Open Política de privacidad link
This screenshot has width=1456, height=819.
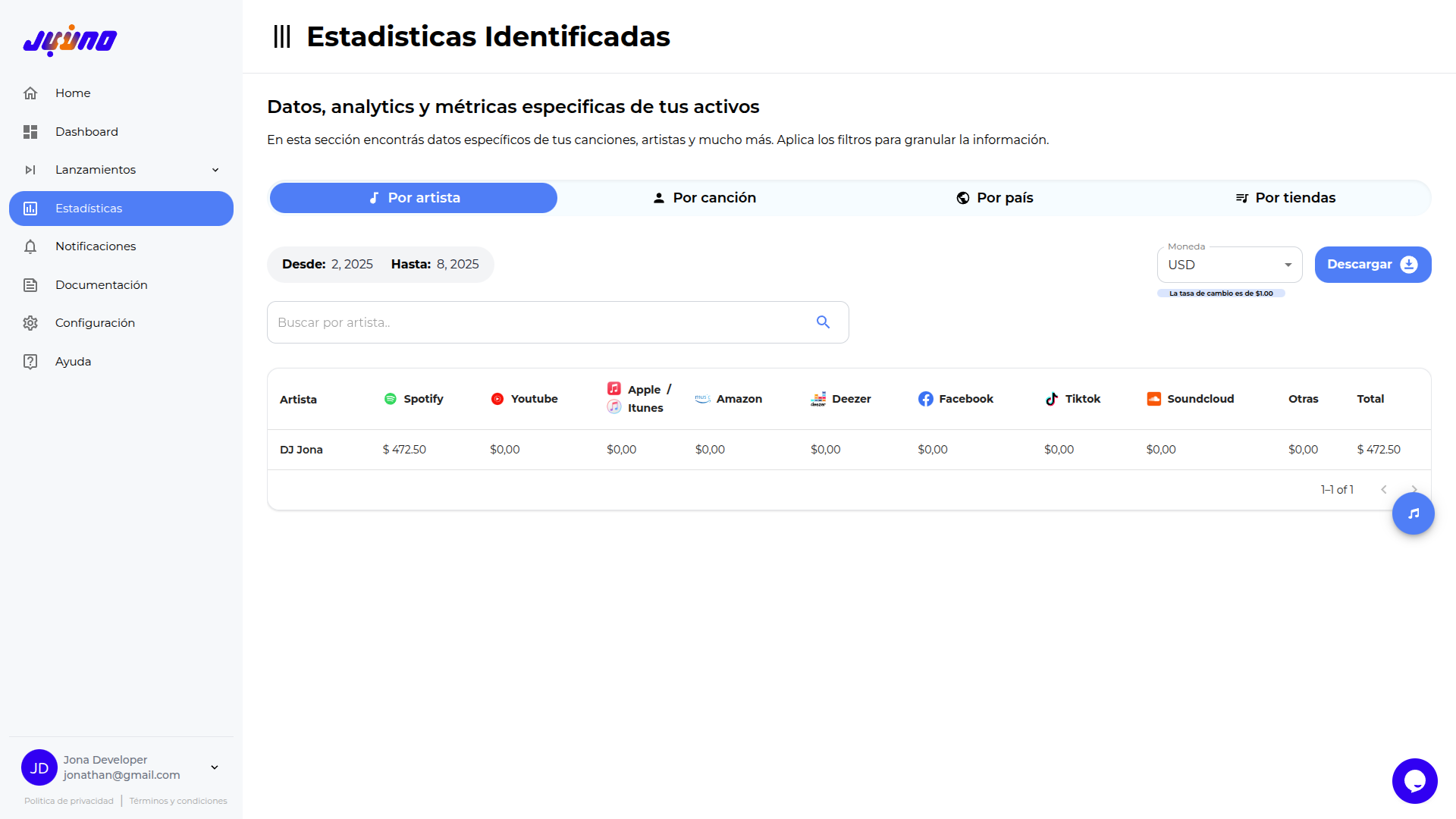69,801
